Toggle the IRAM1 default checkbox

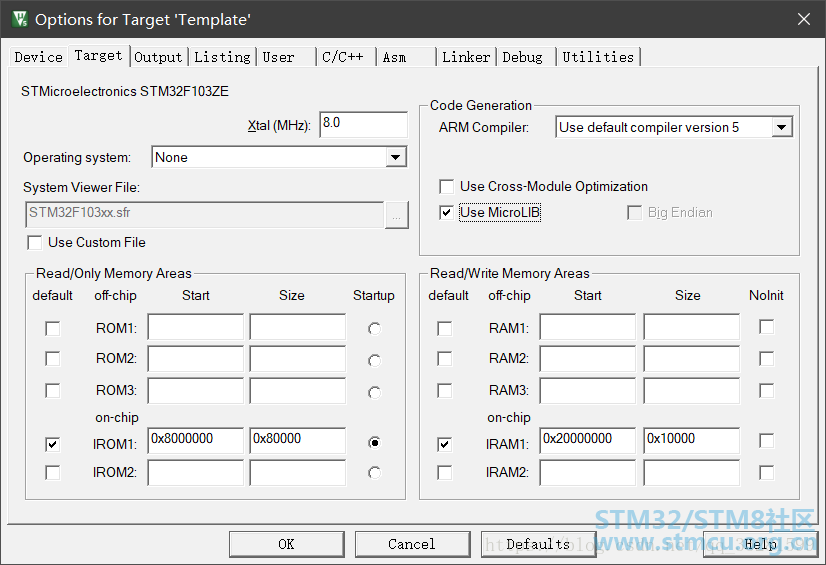(445, 444)
